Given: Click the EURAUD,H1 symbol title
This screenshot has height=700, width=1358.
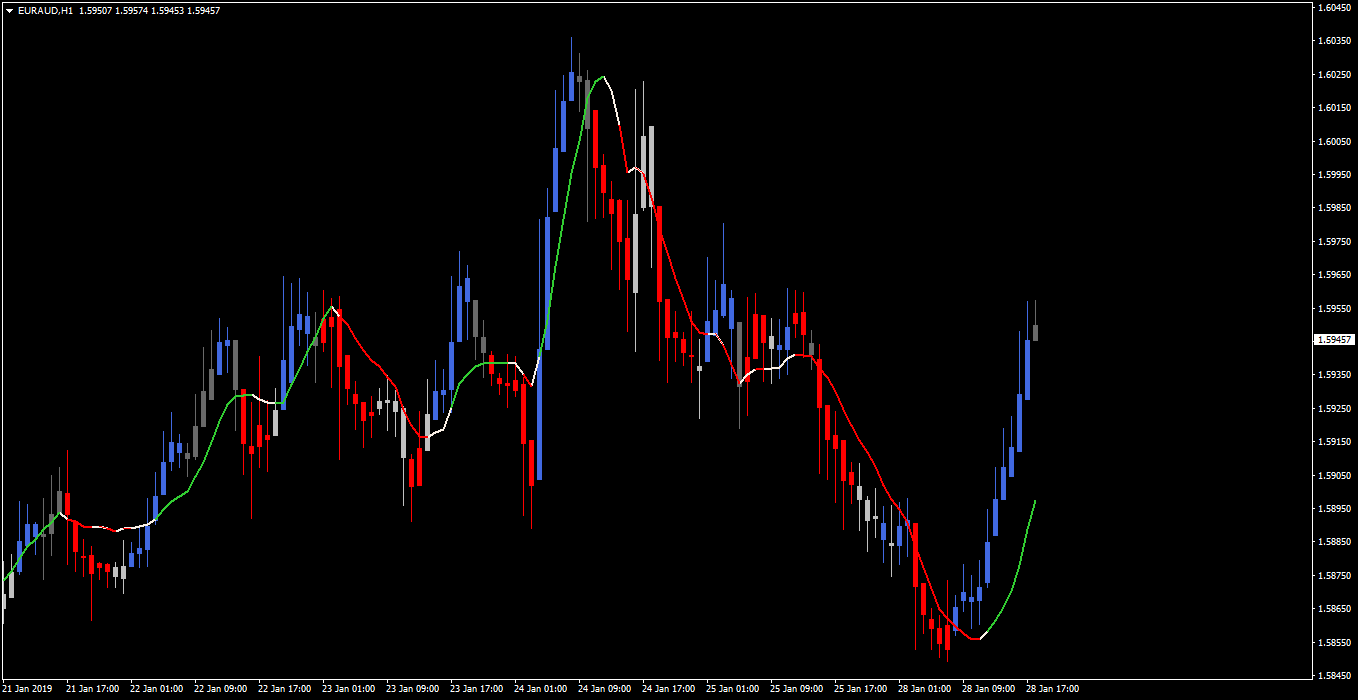Looking at the screenshot, I should click(44, 10).
